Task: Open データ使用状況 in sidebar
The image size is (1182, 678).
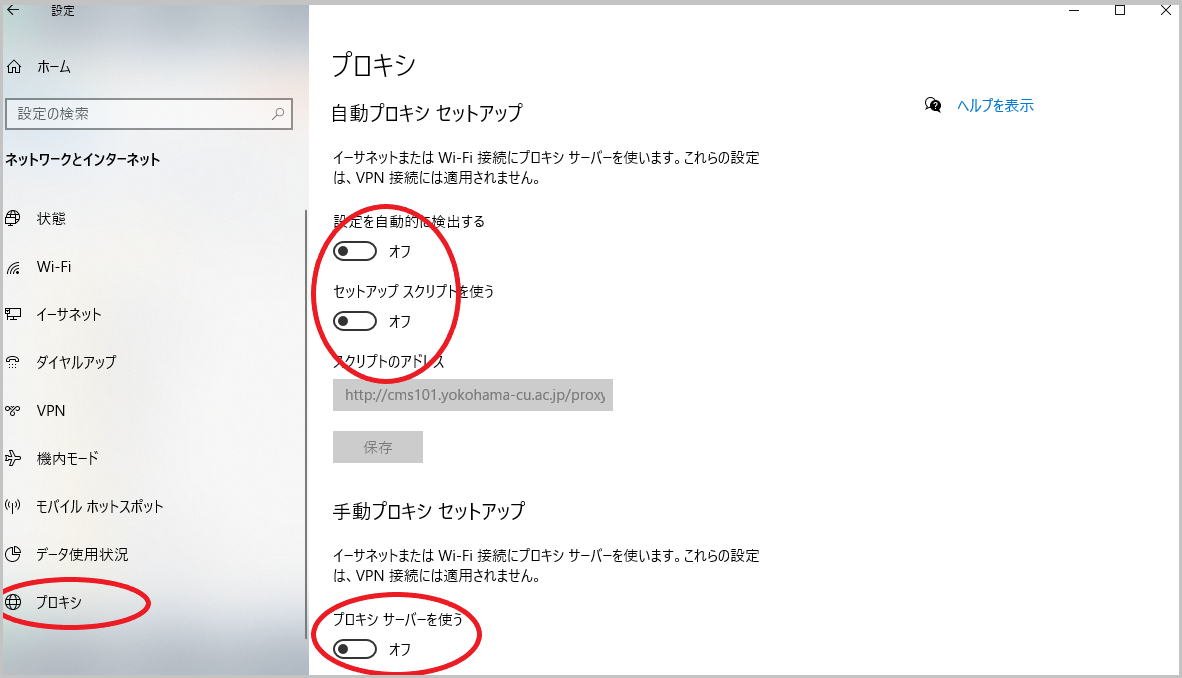Action: tap(82, 554)
